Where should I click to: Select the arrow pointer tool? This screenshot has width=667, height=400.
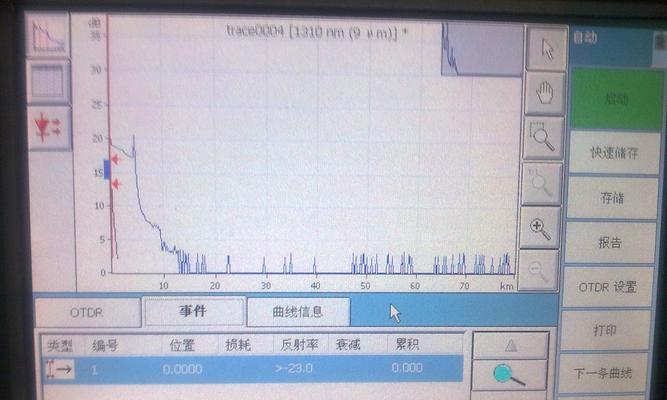click(x=547, y=49)
